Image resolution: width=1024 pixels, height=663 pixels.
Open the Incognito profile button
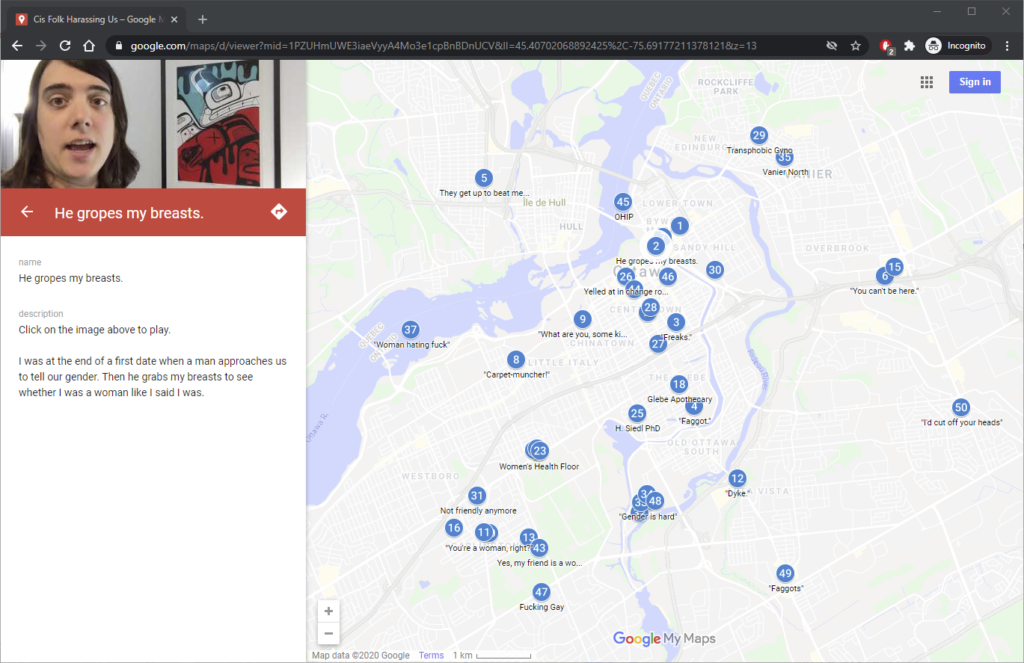pos(957,46)
